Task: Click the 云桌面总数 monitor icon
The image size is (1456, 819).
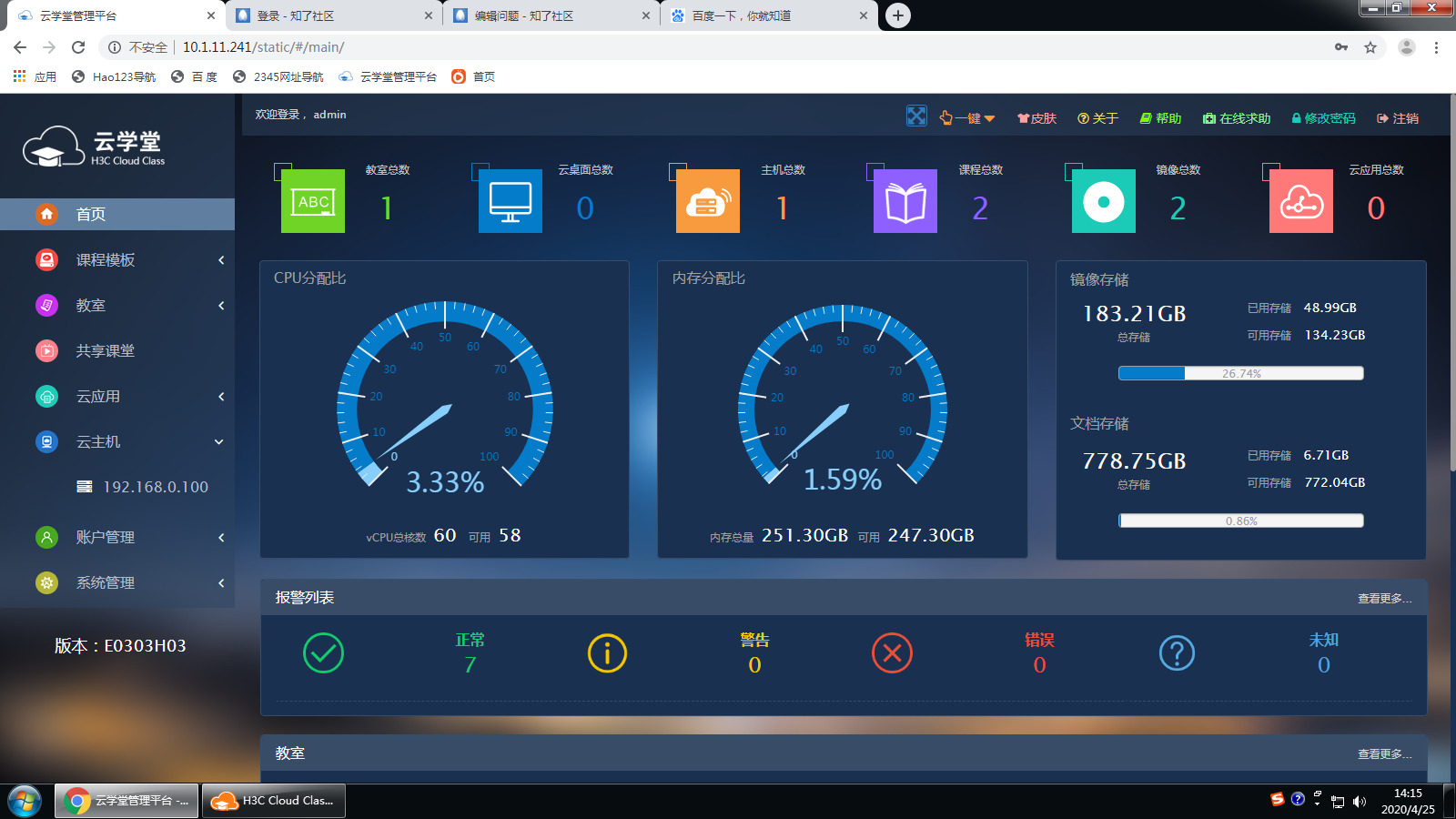Action: pos(511,201)
